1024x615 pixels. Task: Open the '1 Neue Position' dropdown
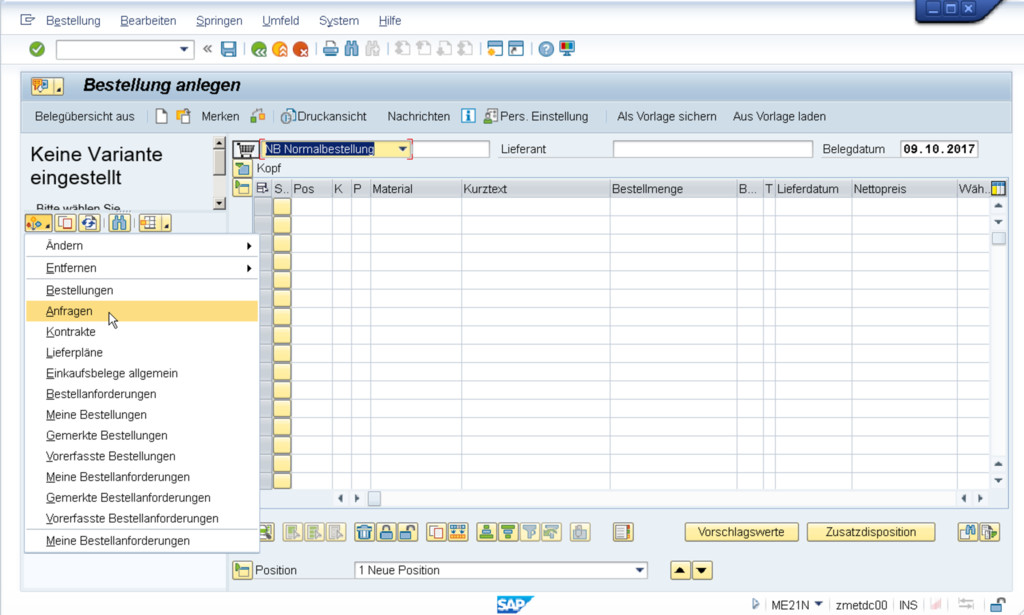(640, 570)
